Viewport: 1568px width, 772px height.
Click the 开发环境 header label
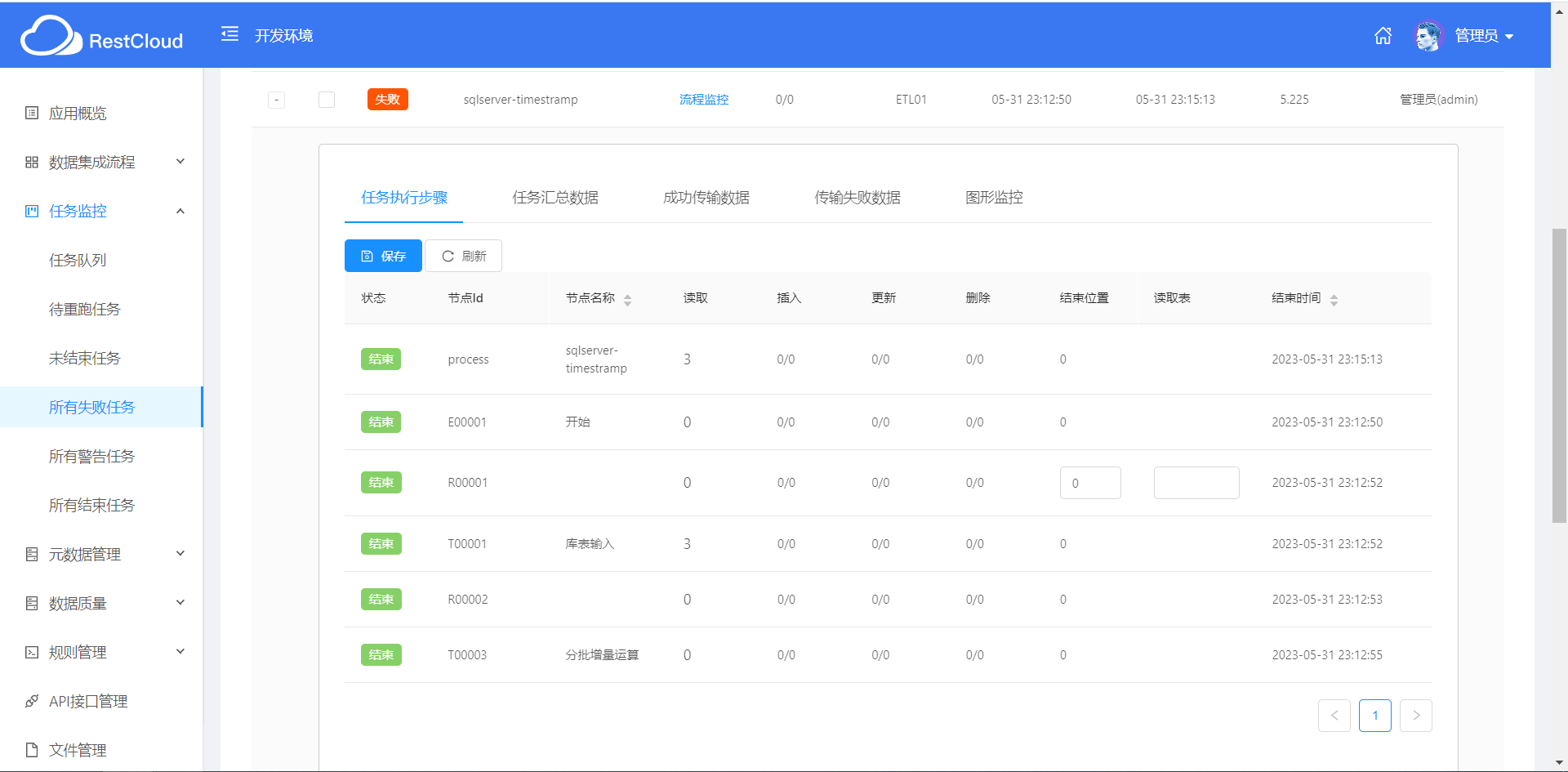[283, 36]
